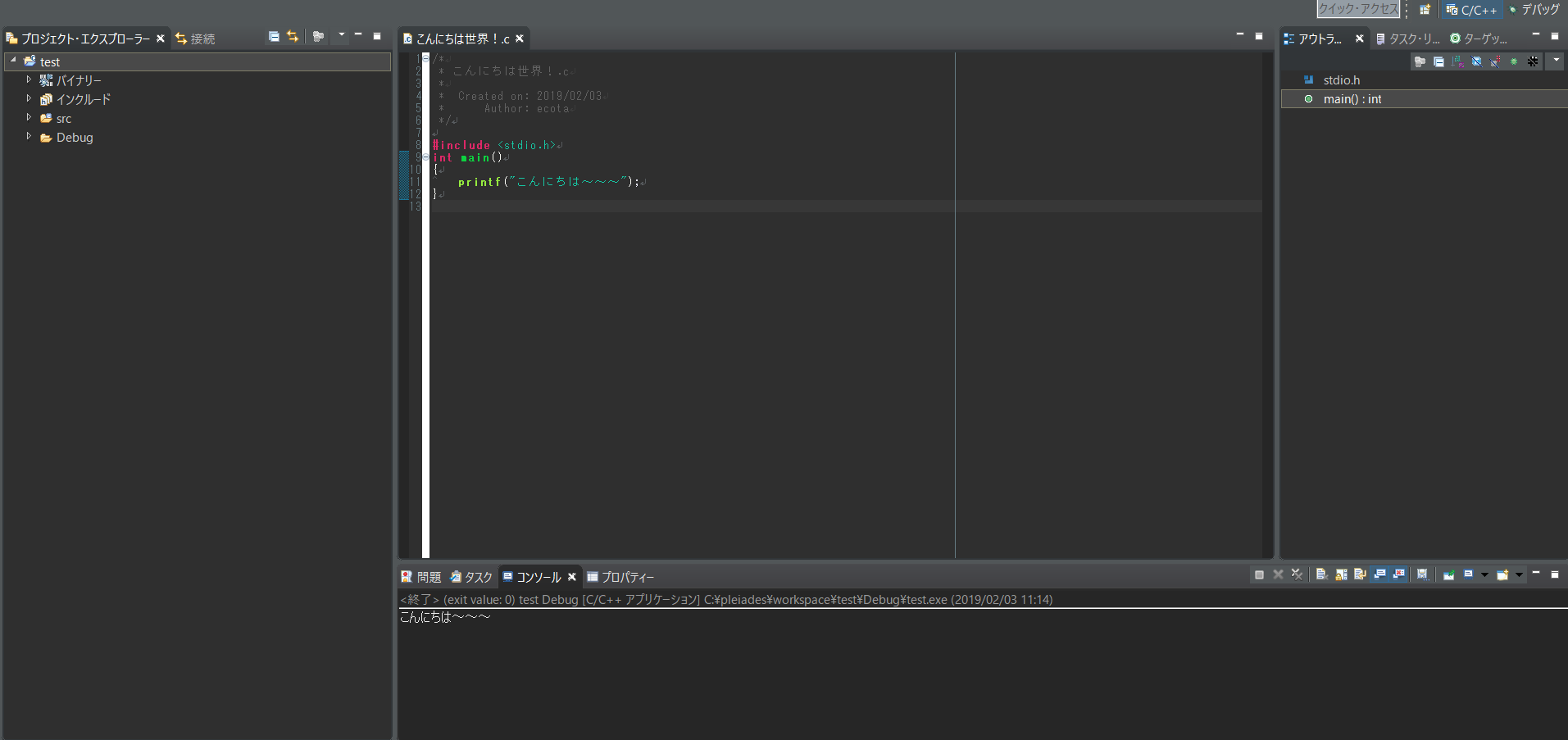This screenshot has width=1568, height=740.
Task: Expand the Debug folder tree item
Action: (x=30, y=137)
